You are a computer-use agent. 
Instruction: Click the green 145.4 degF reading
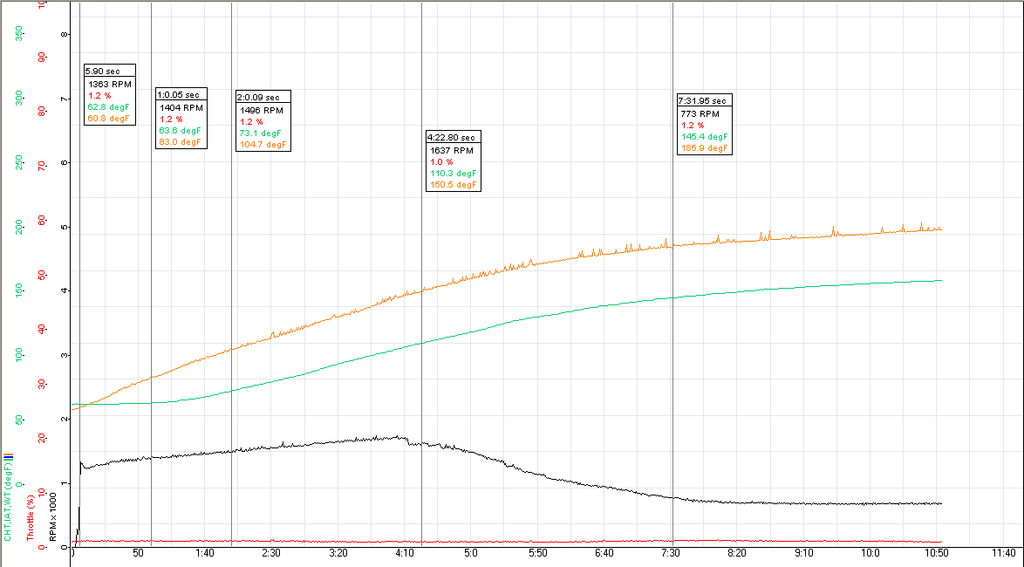[x=705, y=137]
